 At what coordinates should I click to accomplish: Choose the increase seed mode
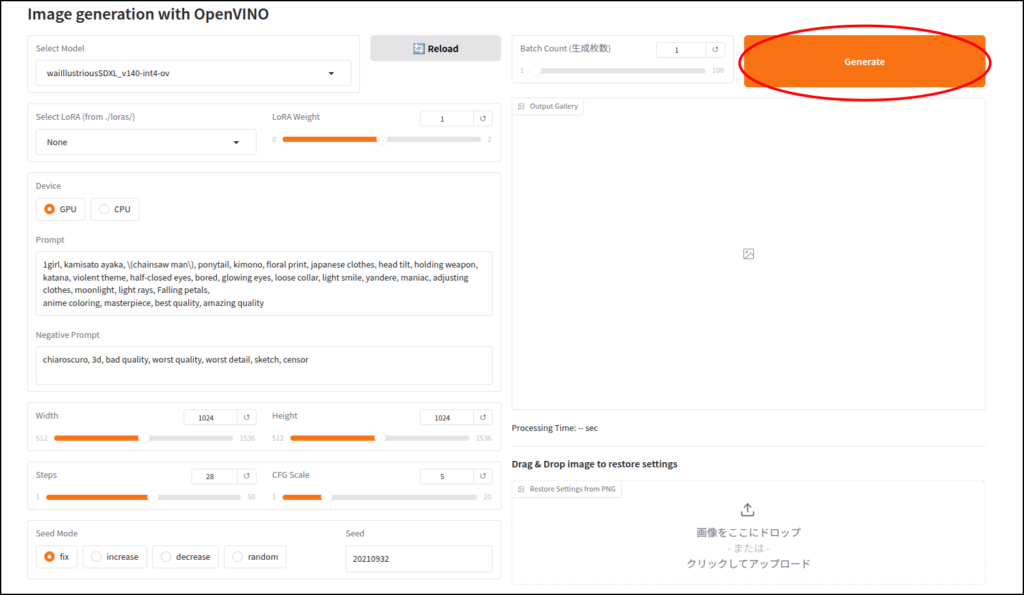pos(115,557)
